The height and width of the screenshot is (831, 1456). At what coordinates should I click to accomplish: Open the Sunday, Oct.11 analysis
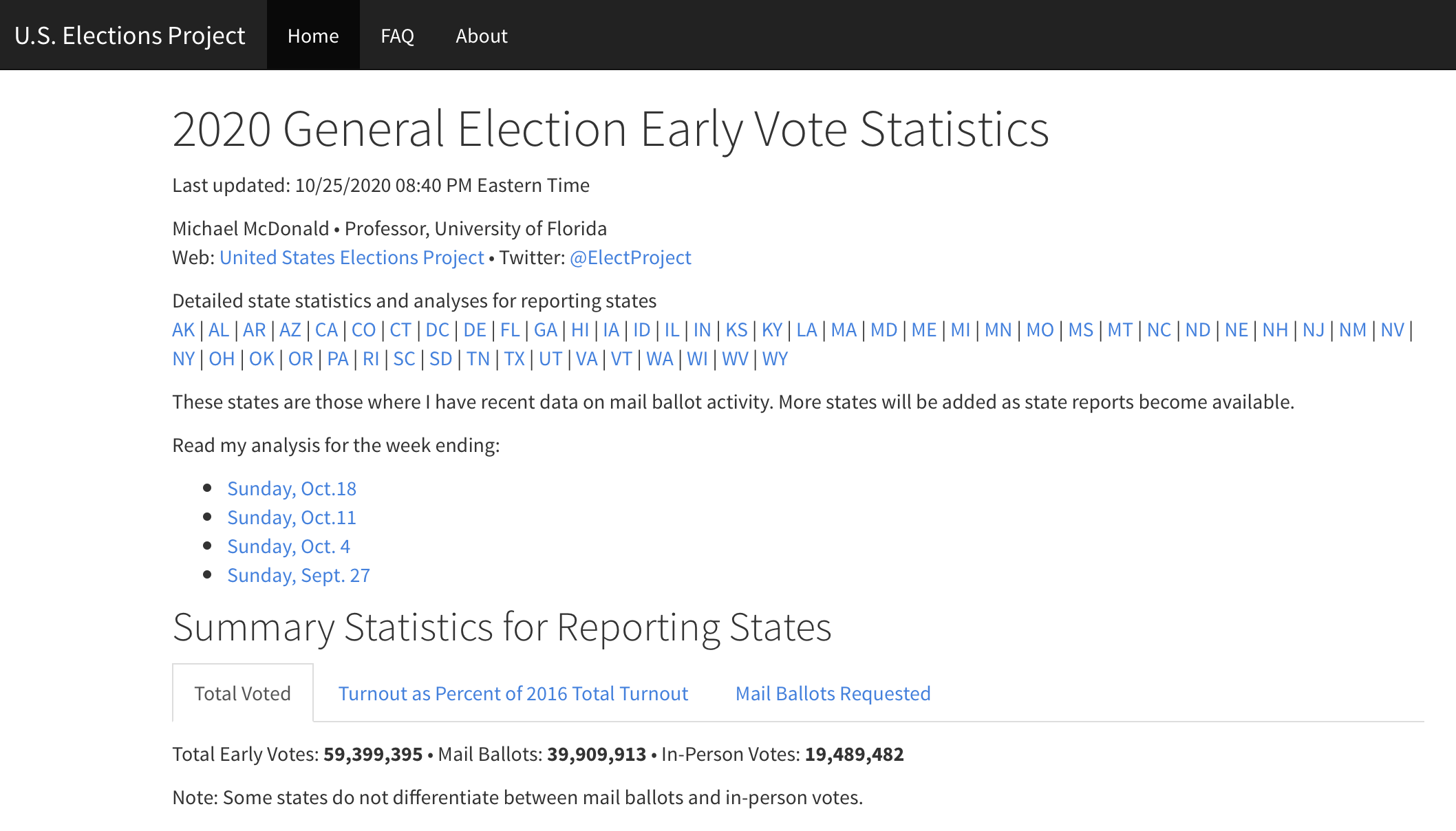click(292, 517)
